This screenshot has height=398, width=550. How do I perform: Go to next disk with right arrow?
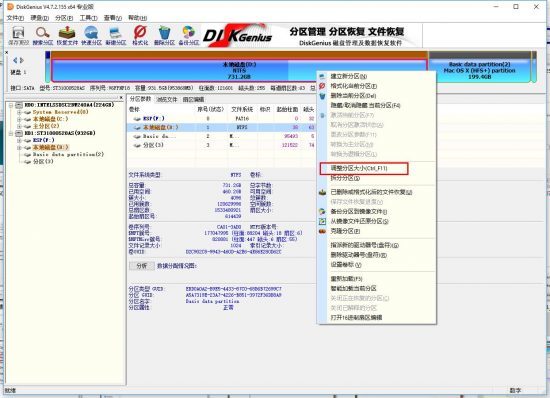22,60
